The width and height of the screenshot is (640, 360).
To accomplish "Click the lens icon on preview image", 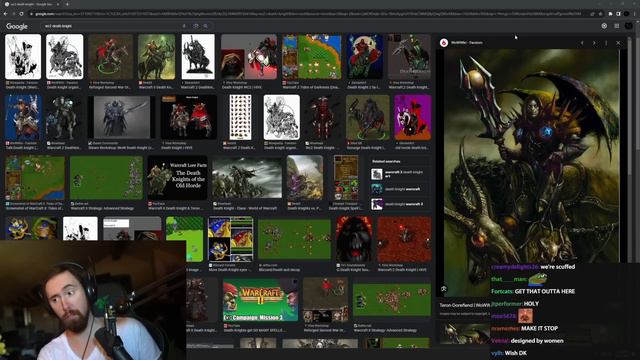I will (x=444, y=289).
